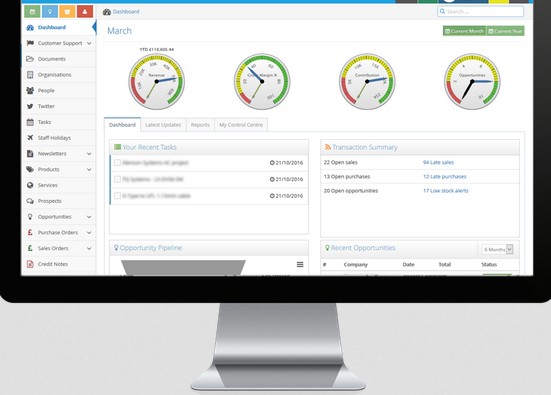
Task: Open the 6 Months period dropdown
Action: tap(498, 249)
